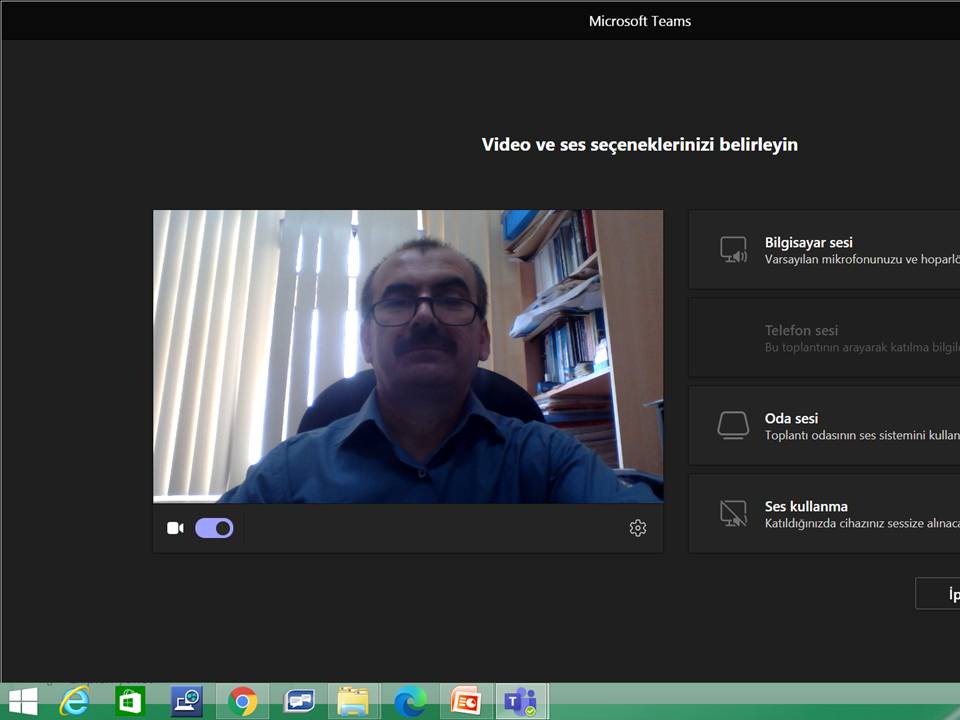Click the Oda sesi room audio icon
The height and width of the screenshot is (720, 960).
pos(733,426)
